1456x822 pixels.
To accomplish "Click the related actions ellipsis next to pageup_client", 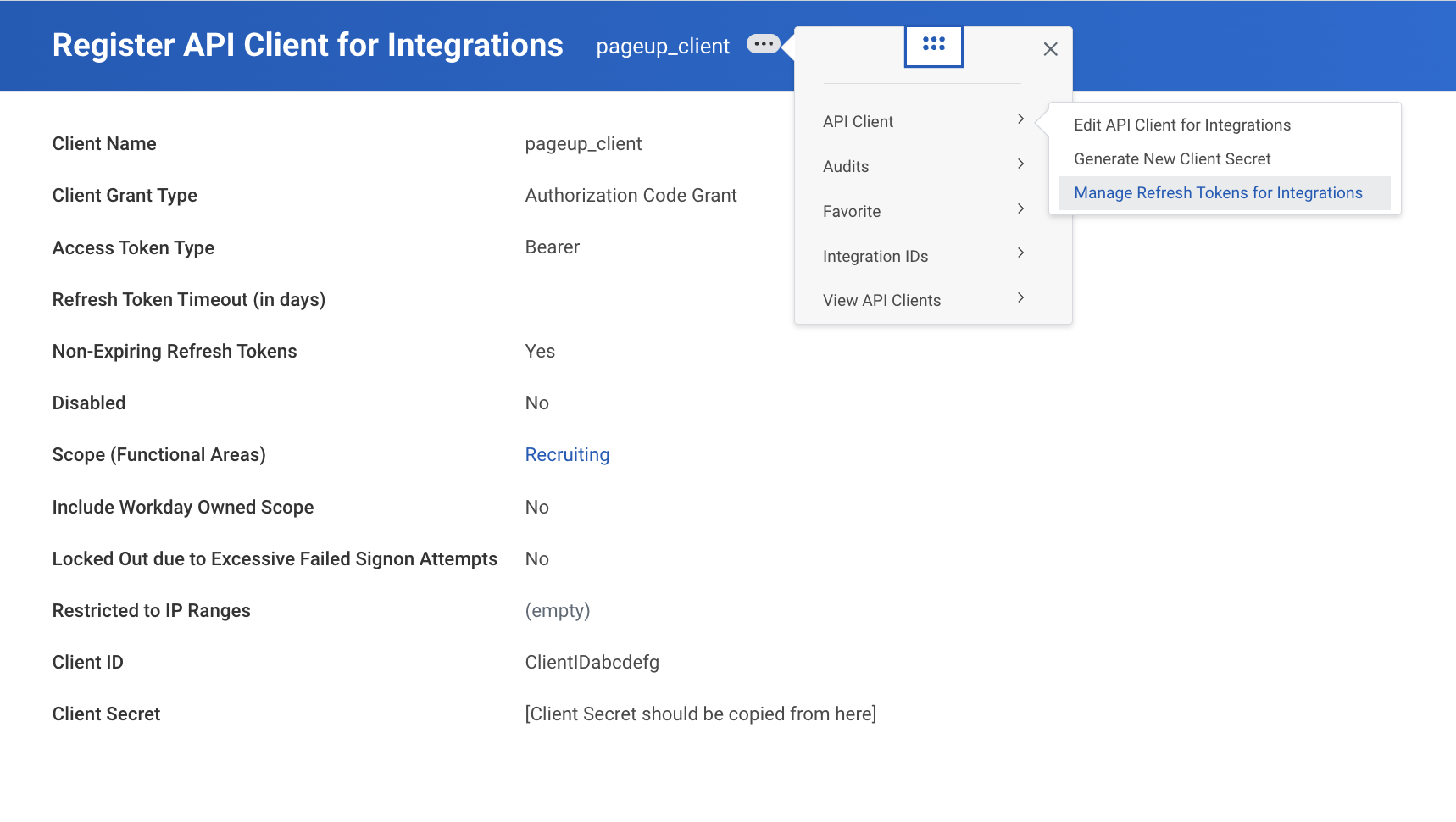I will [763, 44].
